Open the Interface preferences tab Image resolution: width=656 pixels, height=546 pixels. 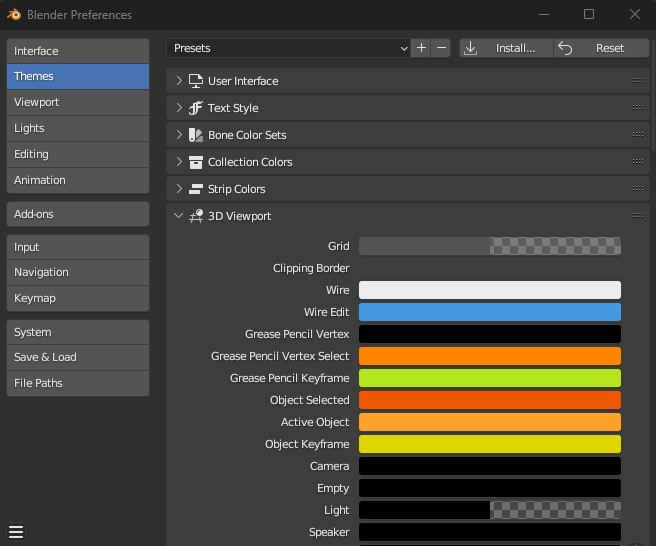78,51
